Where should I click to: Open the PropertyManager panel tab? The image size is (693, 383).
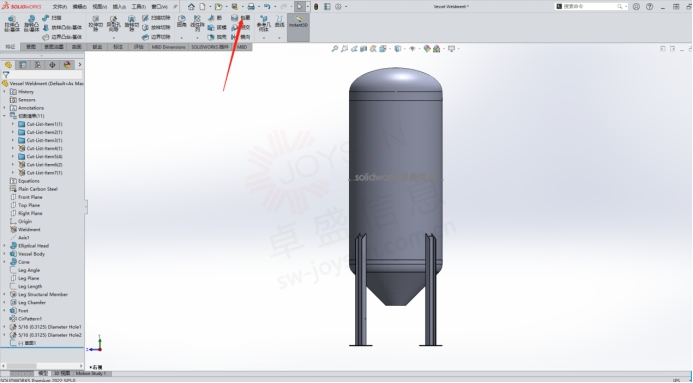[x=23, y=65]
